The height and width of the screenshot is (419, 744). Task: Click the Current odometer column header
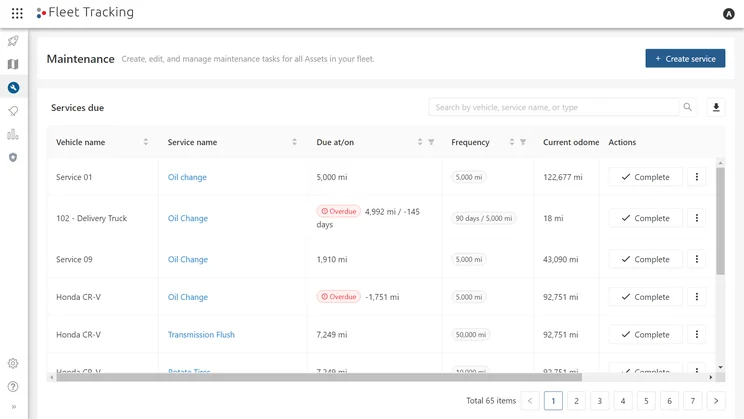[x=571, y=142]
